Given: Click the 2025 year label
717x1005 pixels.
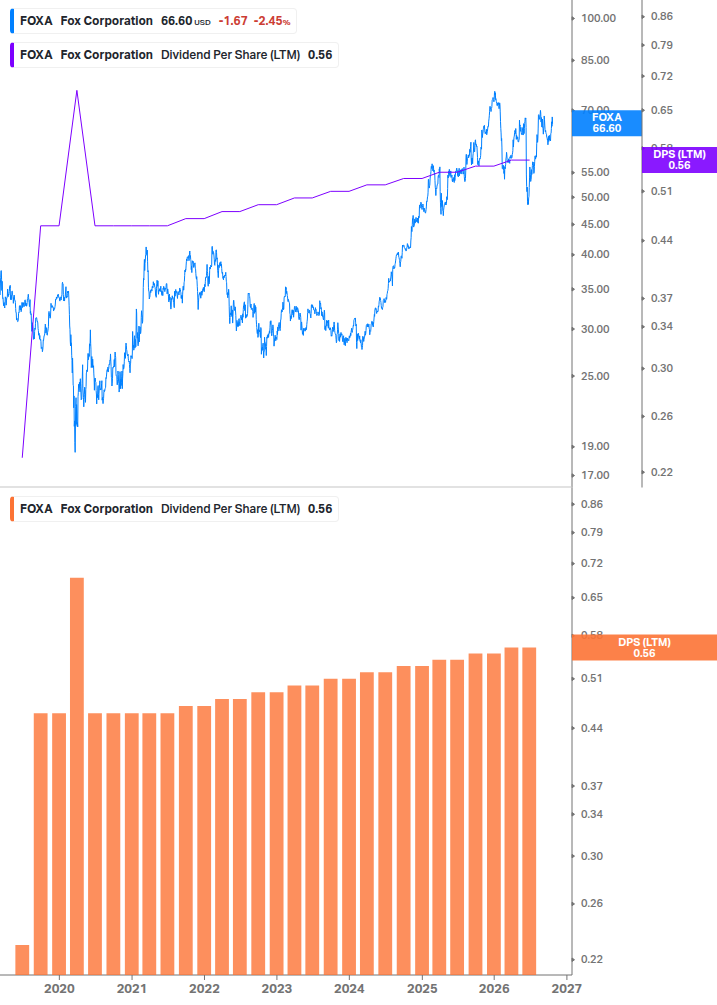Looking at the screenshot, I should [x=422, y=989].
